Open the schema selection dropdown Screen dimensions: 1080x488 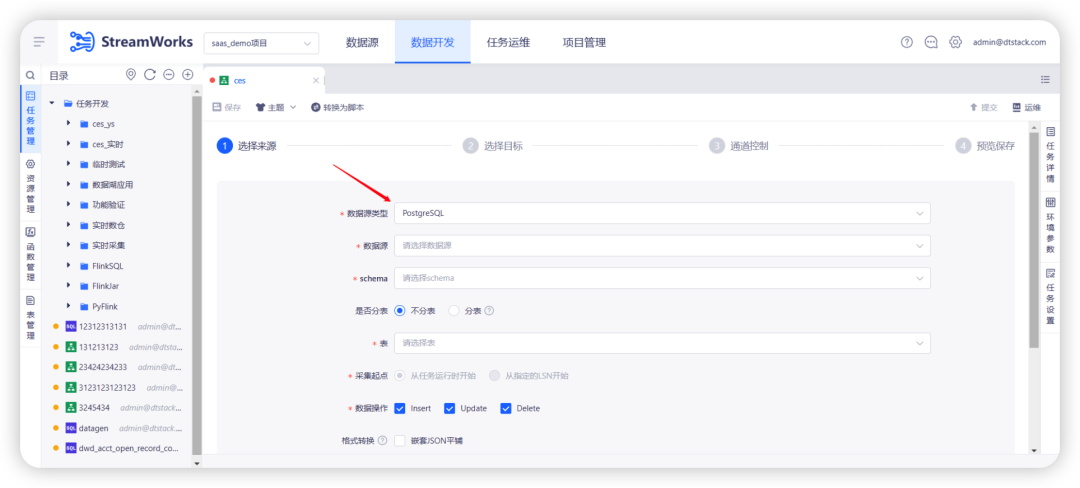662,278
